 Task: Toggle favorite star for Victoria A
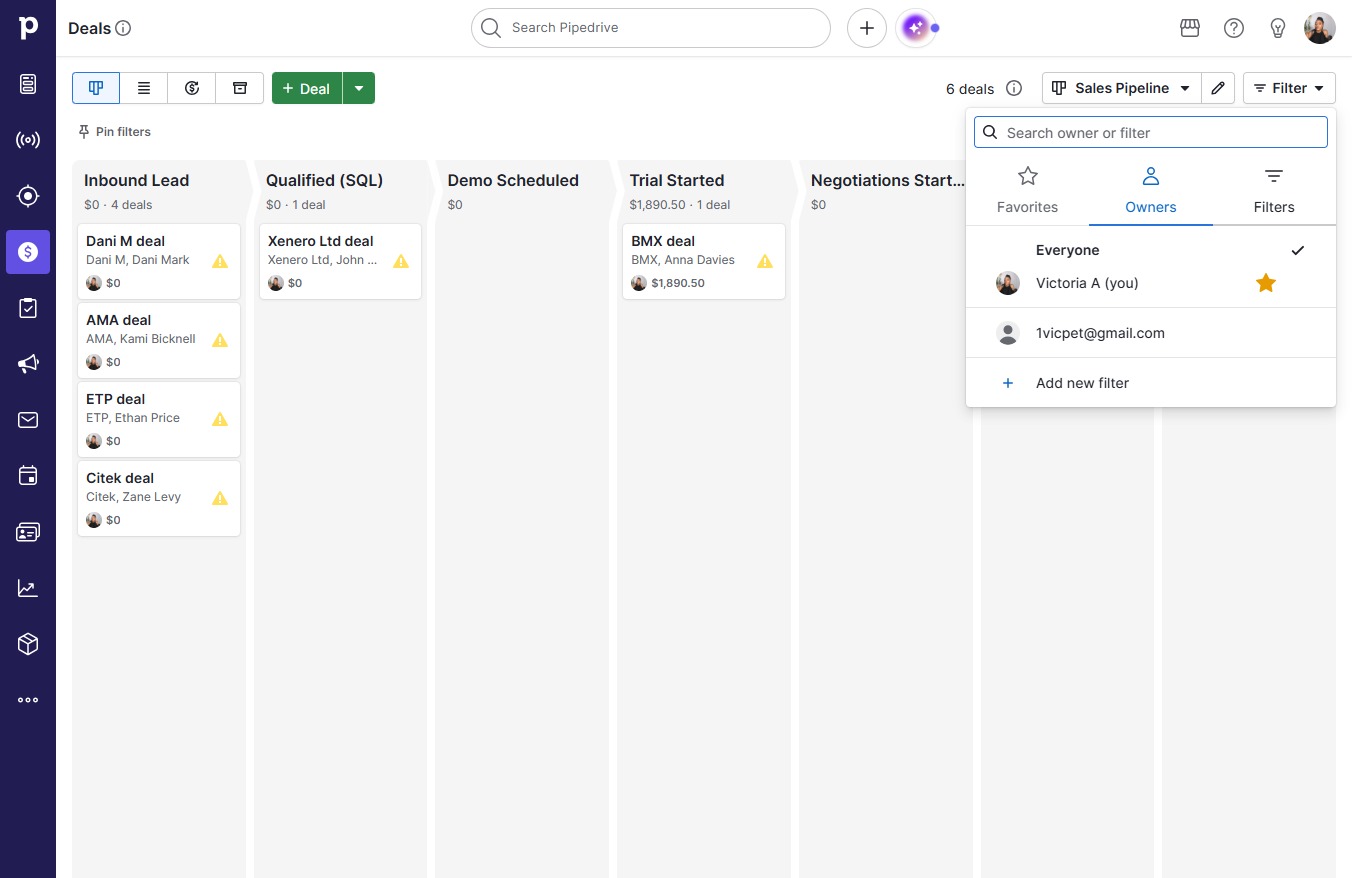pos(1266,283)
